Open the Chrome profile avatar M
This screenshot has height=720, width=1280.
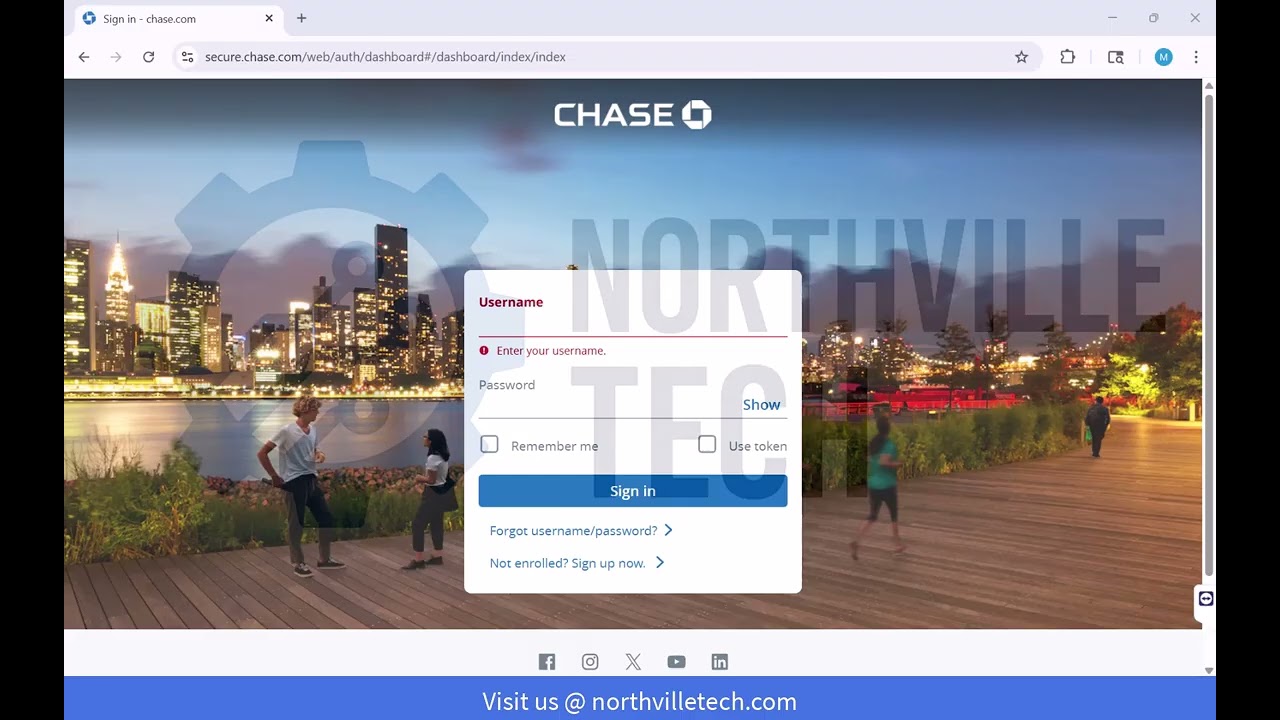(1163, 57)
